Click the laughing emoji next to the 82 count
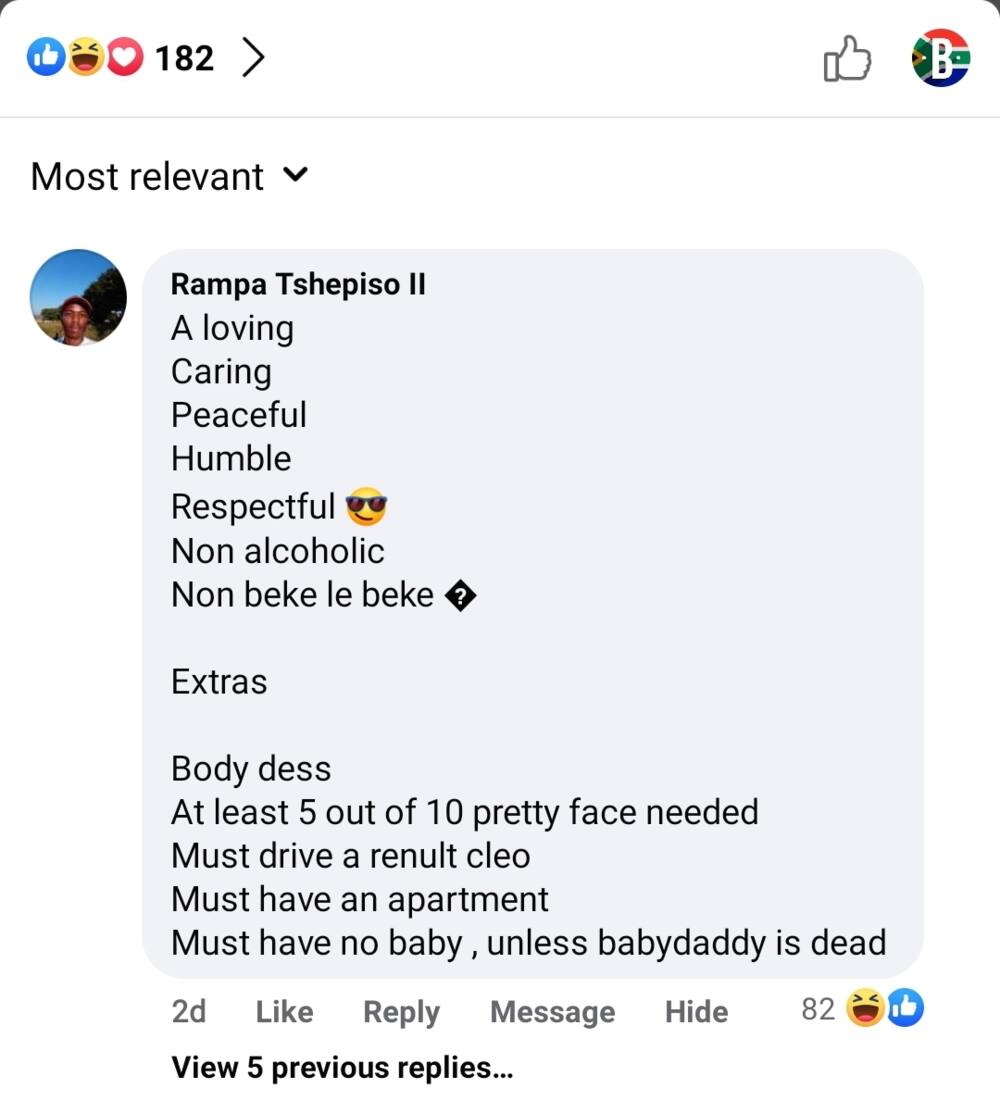This screenshot has width=1000, height=1101. click(865, 1008)
